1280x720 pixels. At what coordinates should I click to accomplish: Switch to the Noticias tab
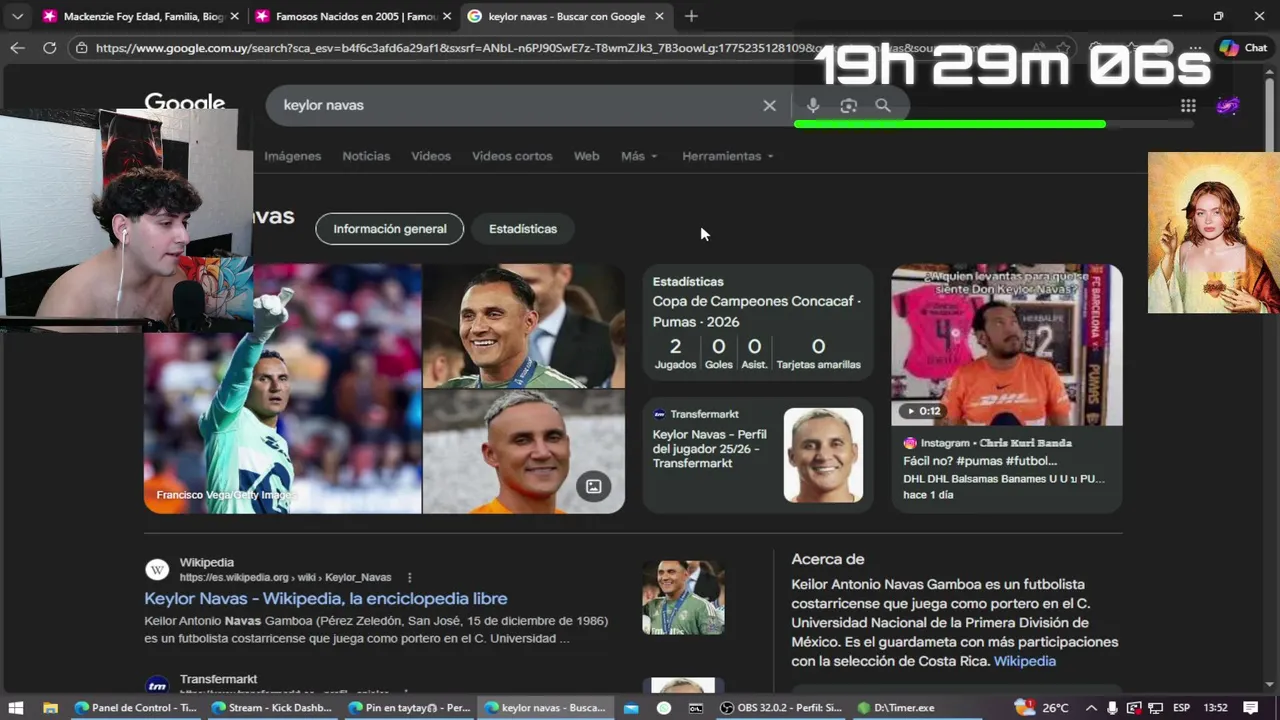point(366,156)
